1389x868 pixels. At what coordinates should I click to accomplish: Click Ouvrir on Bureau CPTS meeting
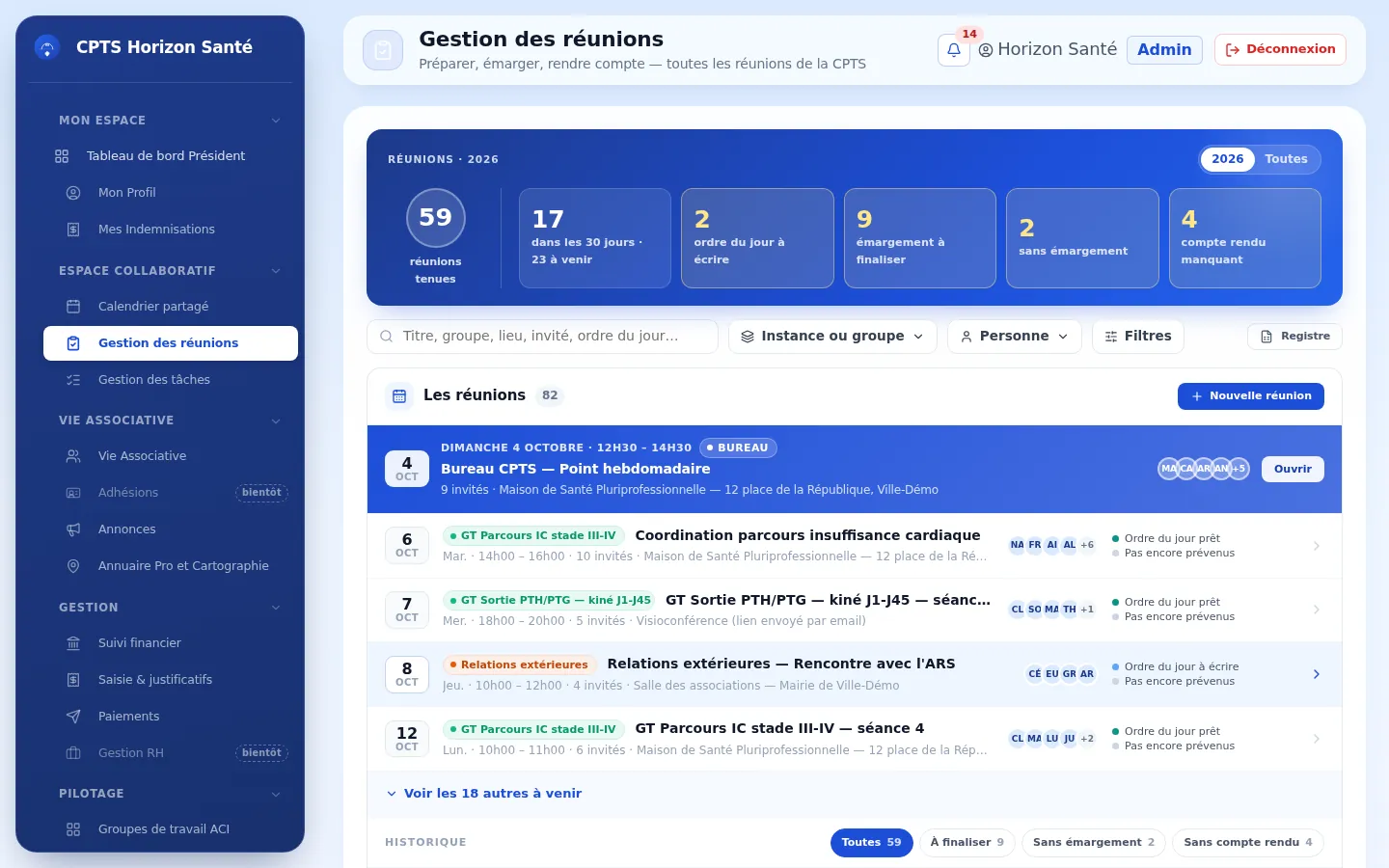[x=1293, y=470]
